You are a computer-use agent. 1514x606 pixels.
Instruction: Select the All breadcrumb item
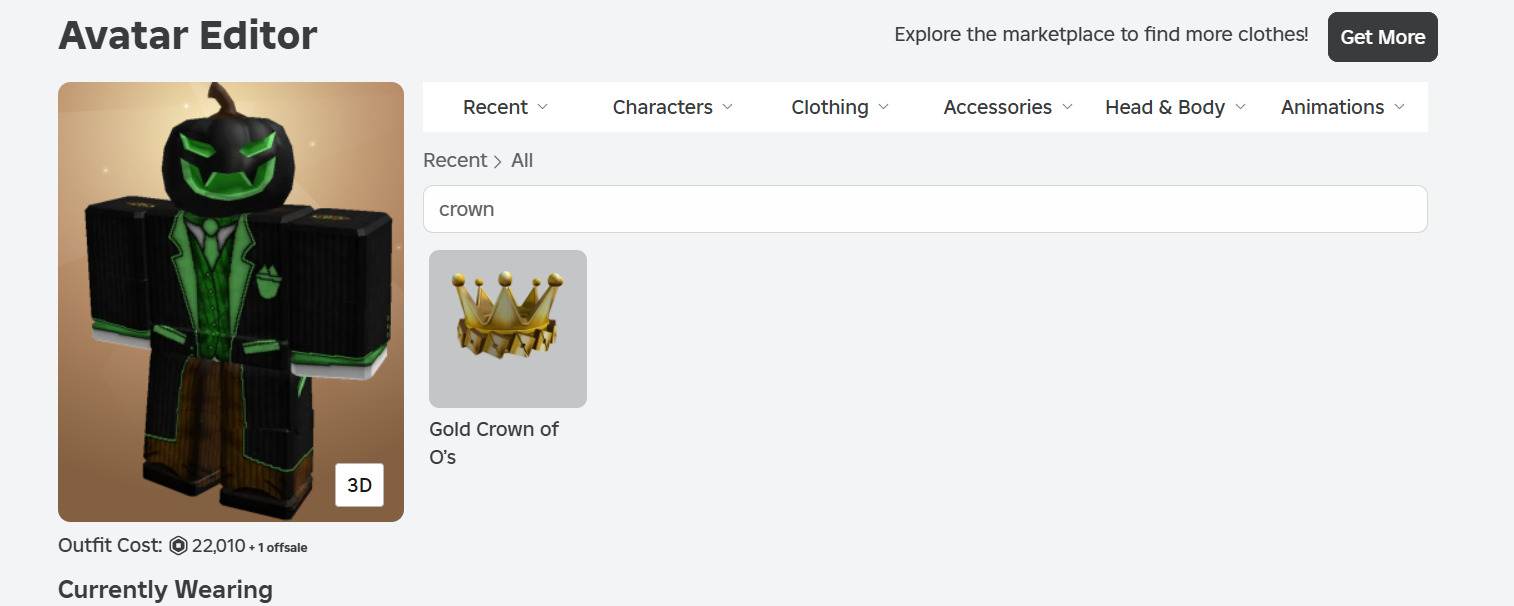[x=522, y=160]
